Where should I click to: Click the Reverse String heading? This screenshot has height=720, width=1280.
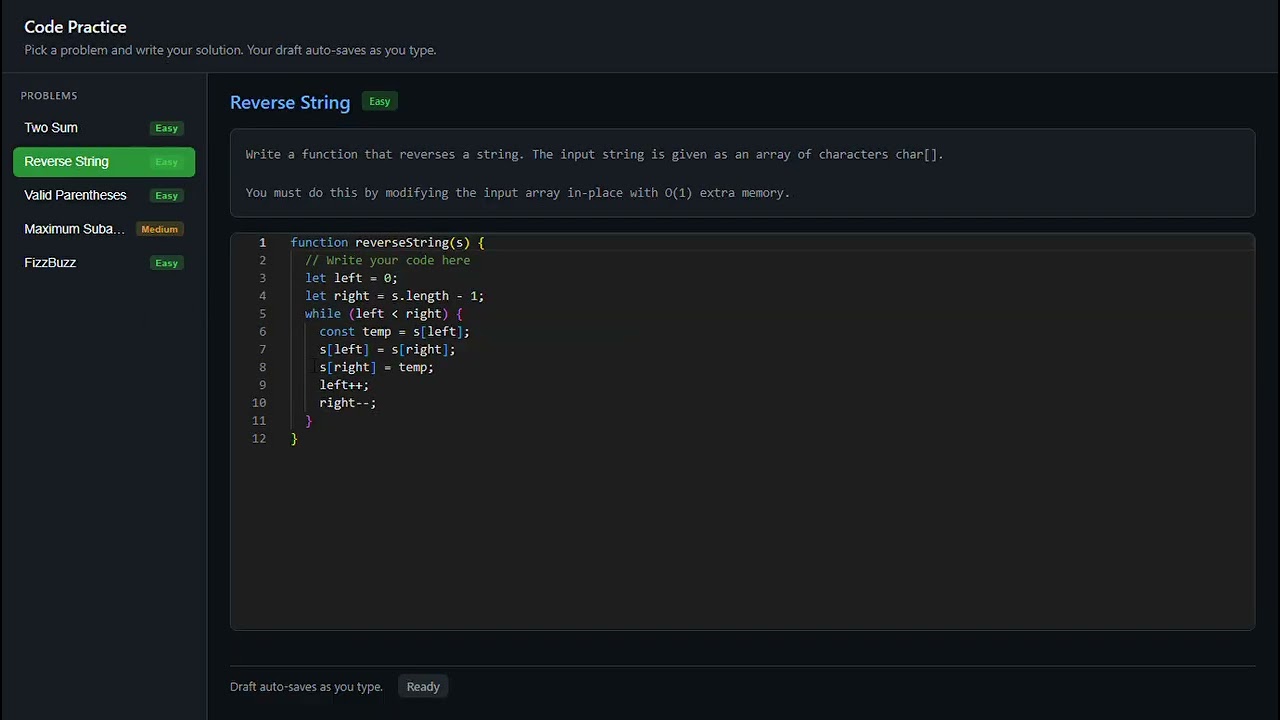click(290, 102)
